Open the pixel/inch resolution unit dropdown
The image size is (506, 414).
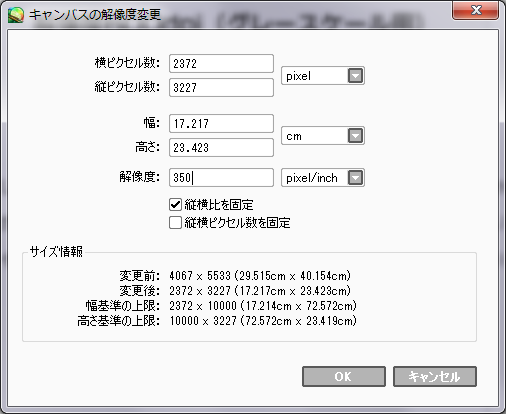(x=323, y=178)
